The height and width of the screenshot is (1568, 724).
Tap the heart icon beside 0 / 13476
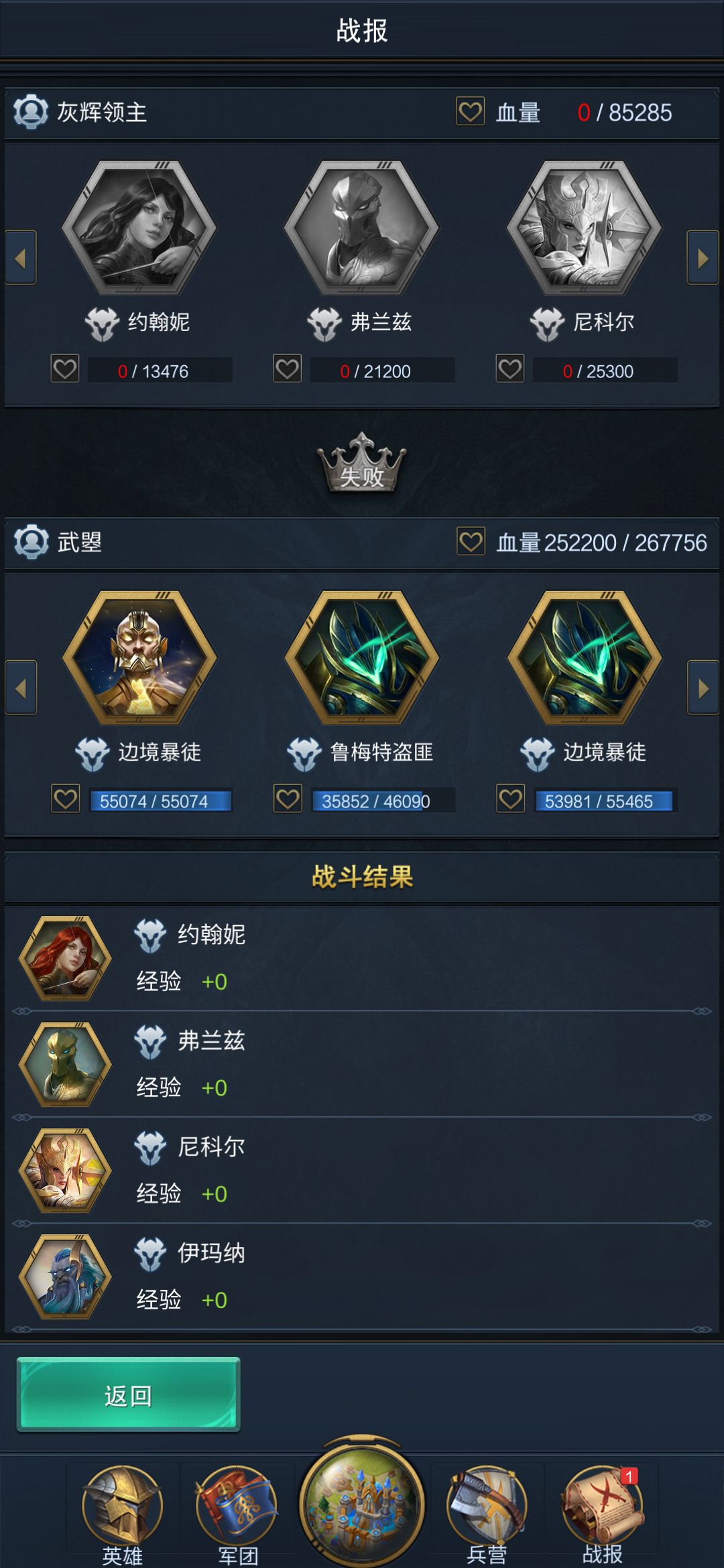(65, 369)
